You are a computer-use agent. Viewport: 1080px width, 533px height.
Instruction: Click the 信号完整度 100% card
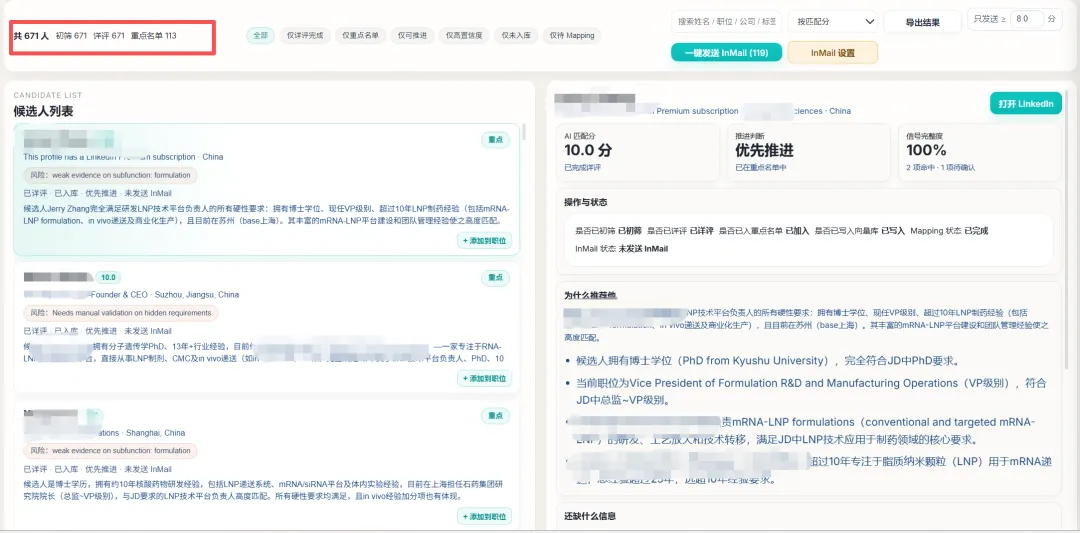(x=979, y=152)
